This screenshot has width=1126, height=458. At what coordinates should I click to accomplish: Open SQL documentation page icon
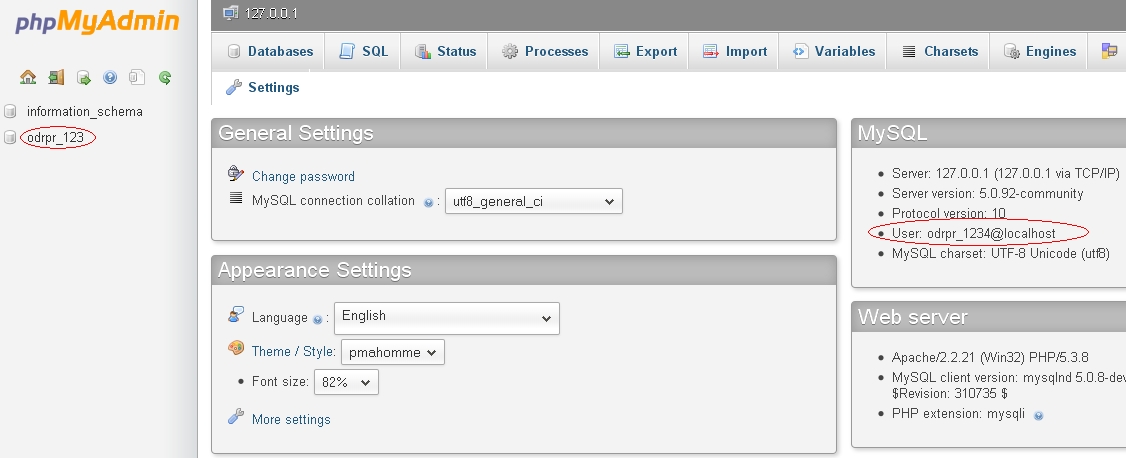pyautogui.click(x=137, y=77)
